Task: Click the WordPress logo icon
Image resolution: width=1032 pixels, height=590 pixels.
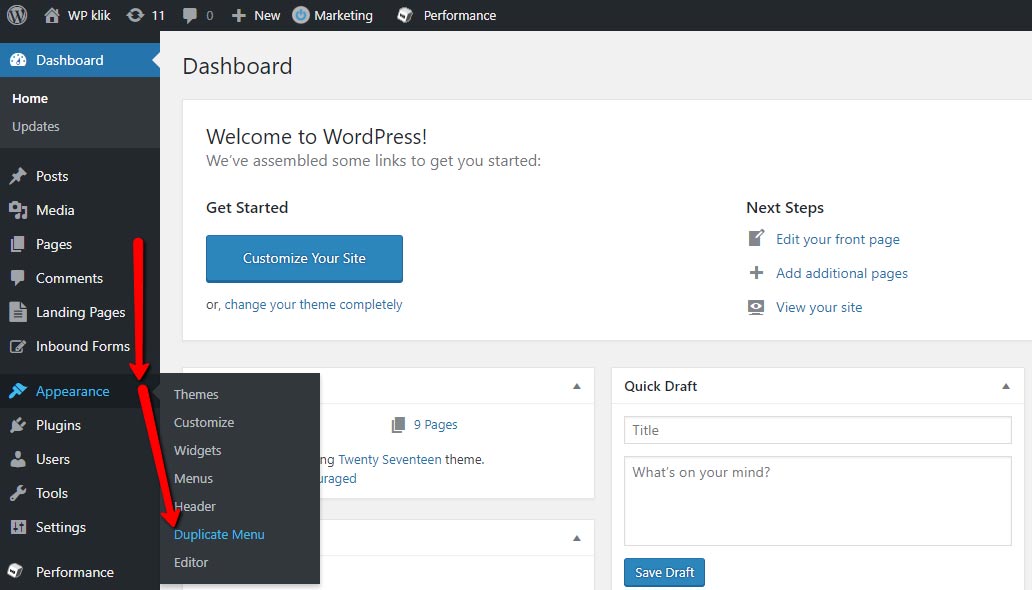Action: pos(17,15)
